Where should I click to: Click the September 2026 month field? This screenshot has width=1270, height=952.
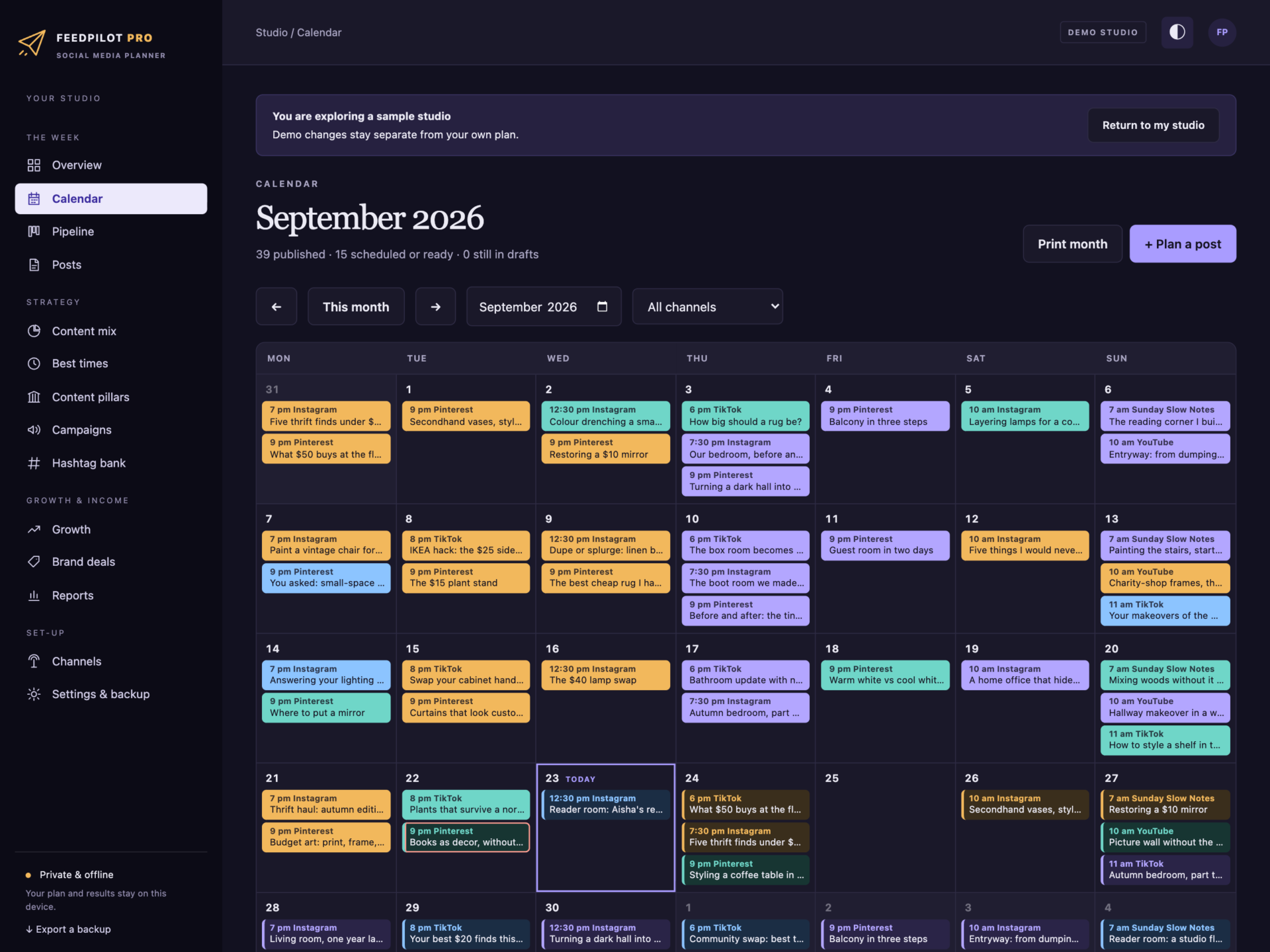click(x=544, y=307)
